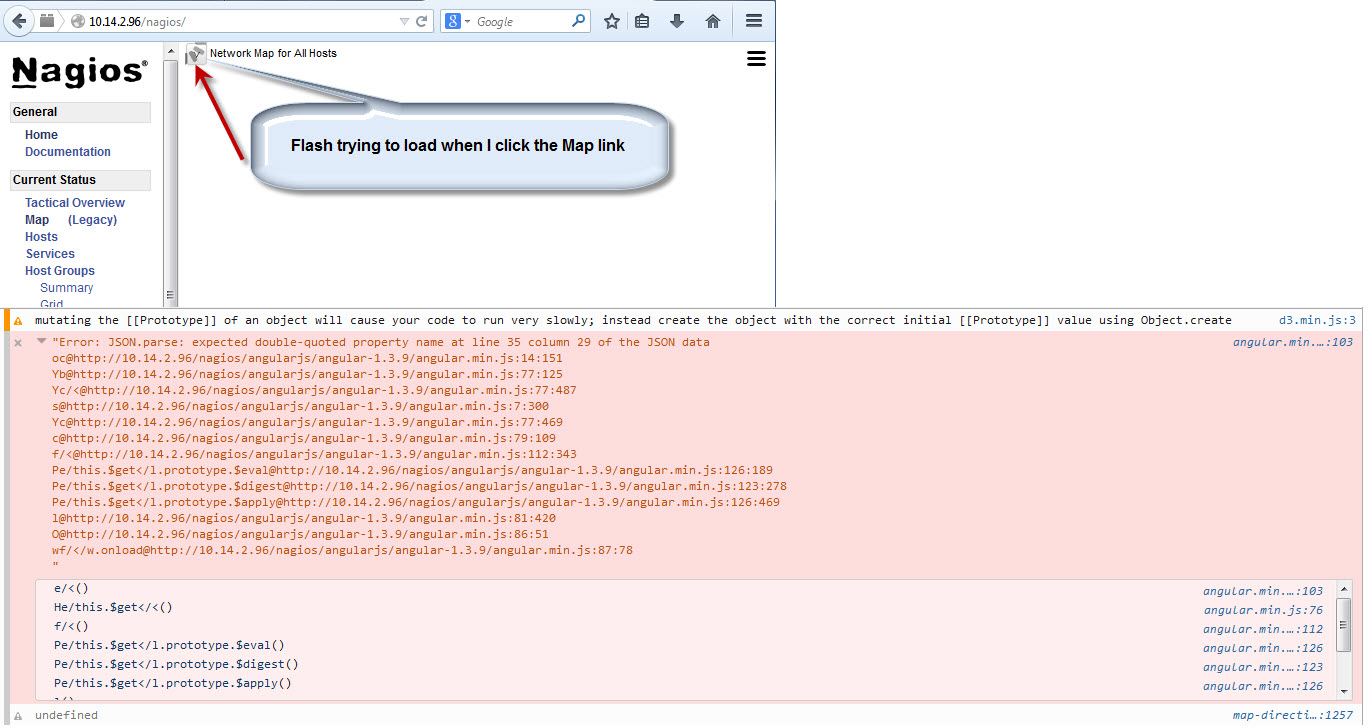The image size is (1368, 728).
Task: Open the source link on the JSON.parse error row
Action: pos(1292,342)
